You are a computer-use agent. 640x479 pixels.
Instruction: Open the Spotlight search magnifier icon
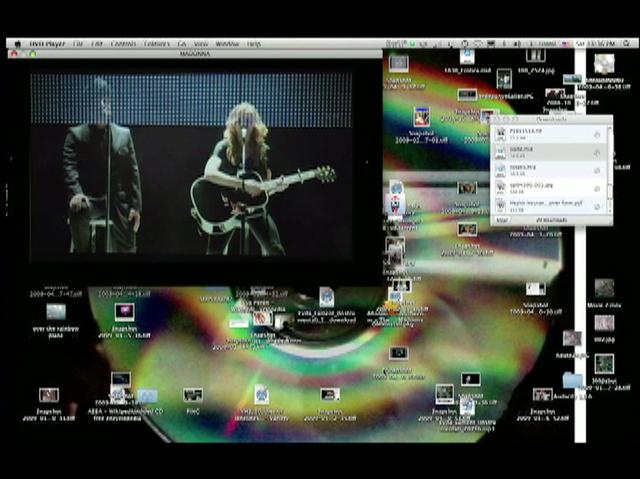click(x=627, y=44)
